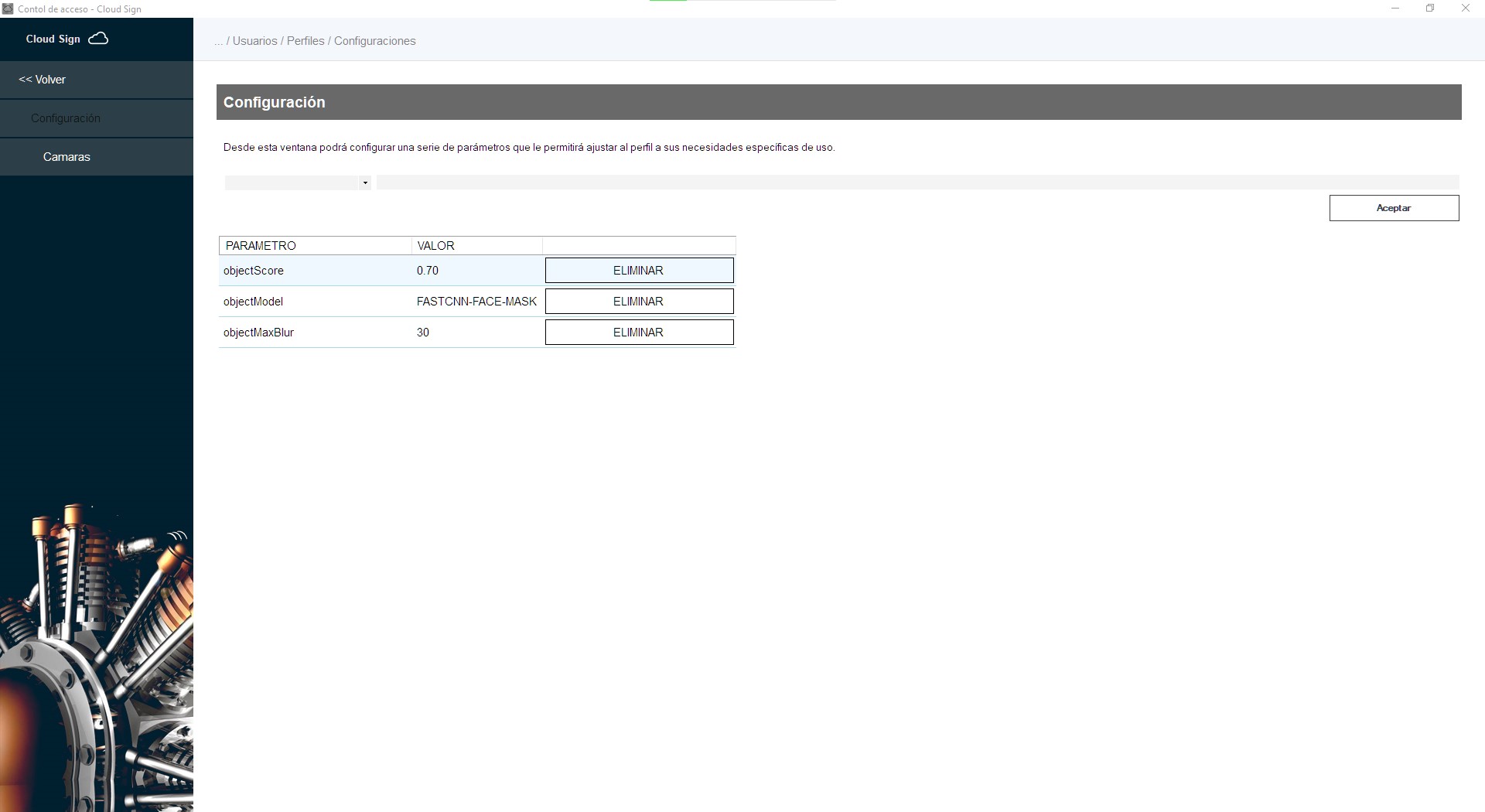This screenshot has height=812, width=1485.
Task: Minimize the Cloud Sign window
Action: pos(1395,9)
